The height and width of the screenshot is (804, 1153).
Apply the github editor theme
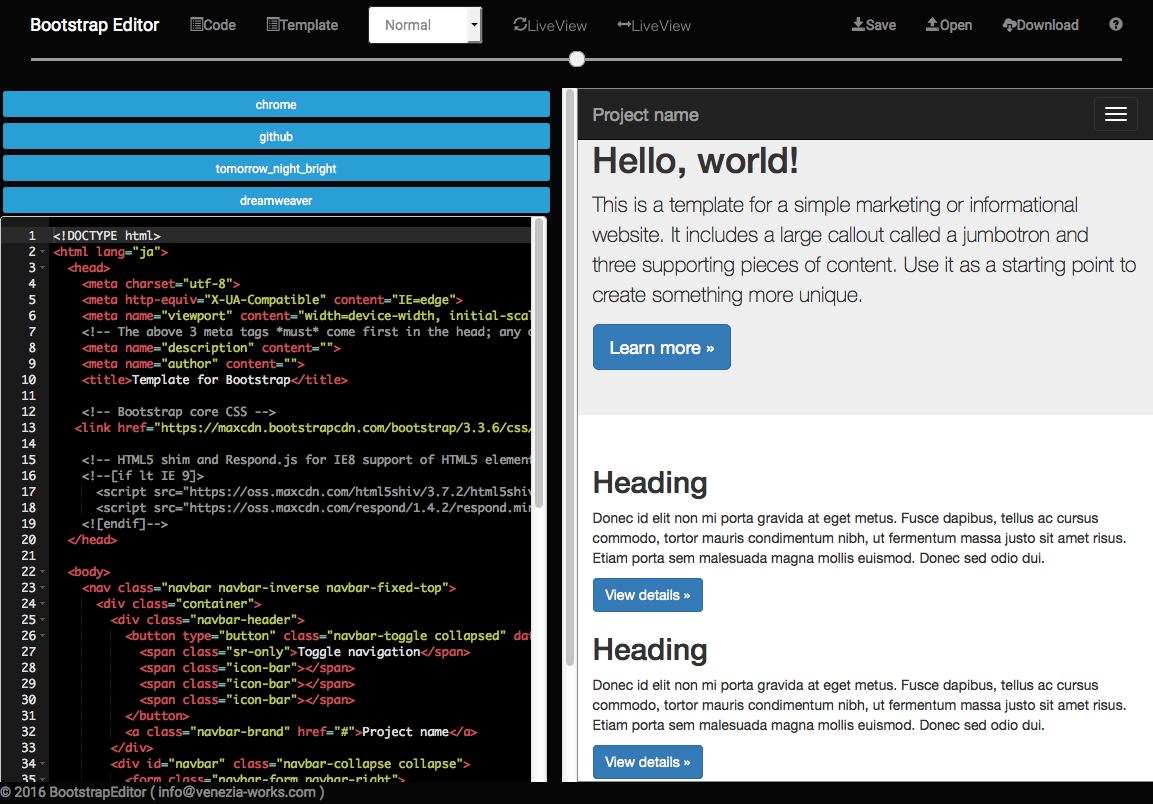[276, 136]
